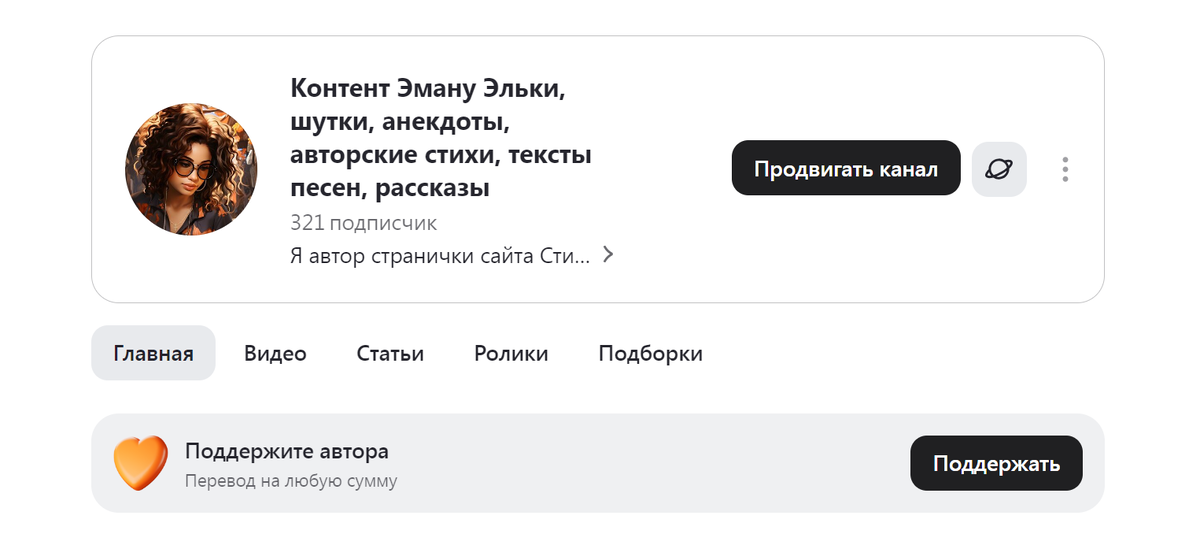This screenshot has width=1200, height=534.
Task: Switch to the Главная tab
Action: point(153,353)
